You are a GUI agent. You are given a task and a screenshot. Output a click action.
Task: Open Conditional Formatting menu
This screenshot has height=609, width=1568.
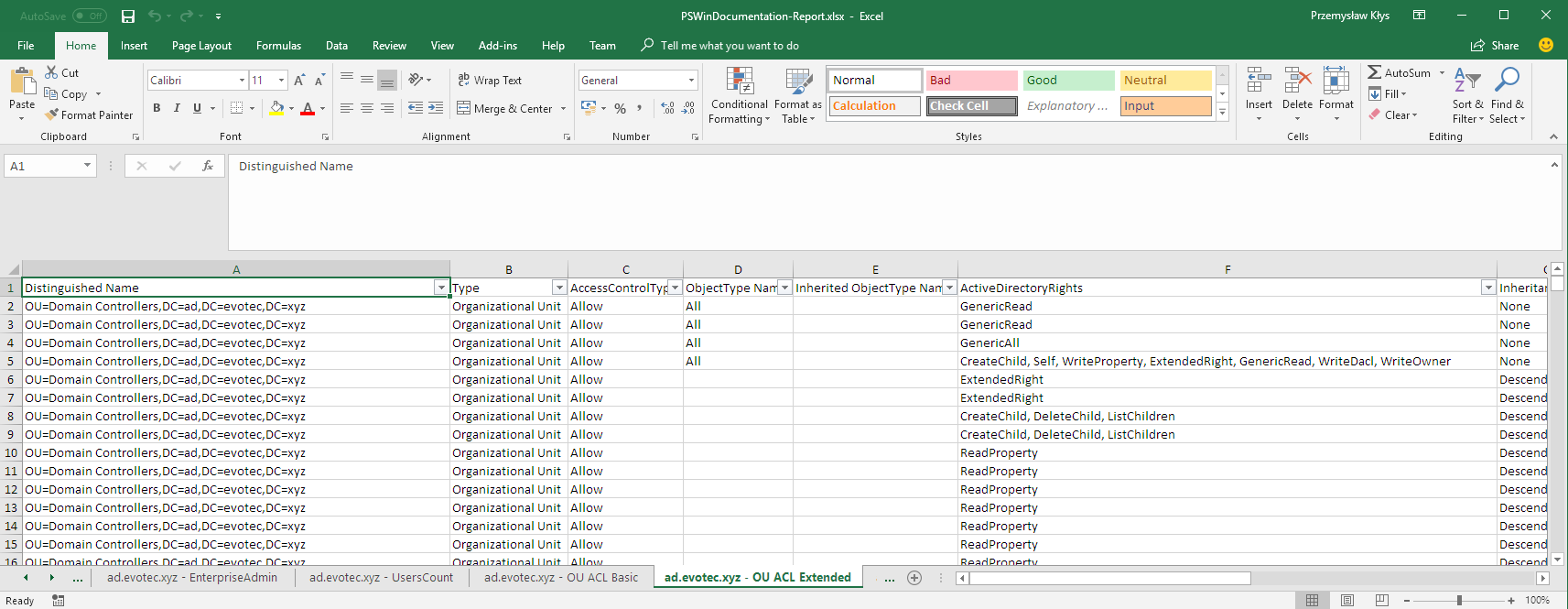[739, 96]
